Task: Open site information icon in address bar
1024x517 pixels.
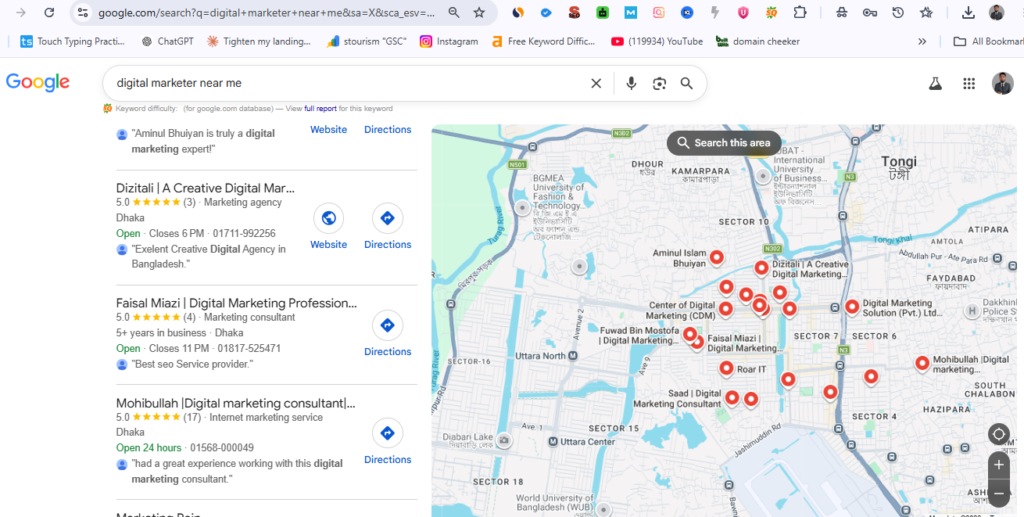Action: tap(82, 12)
